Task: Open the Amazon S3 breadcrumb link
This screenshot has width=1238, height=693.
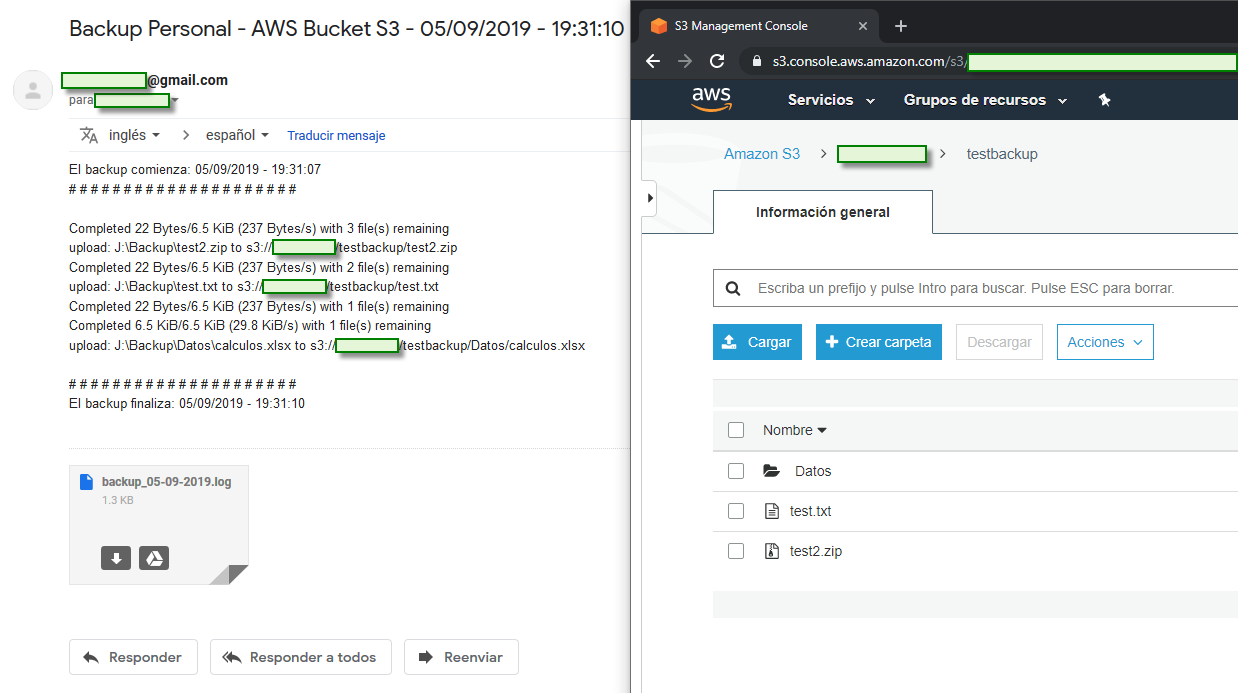Action: 761,153
